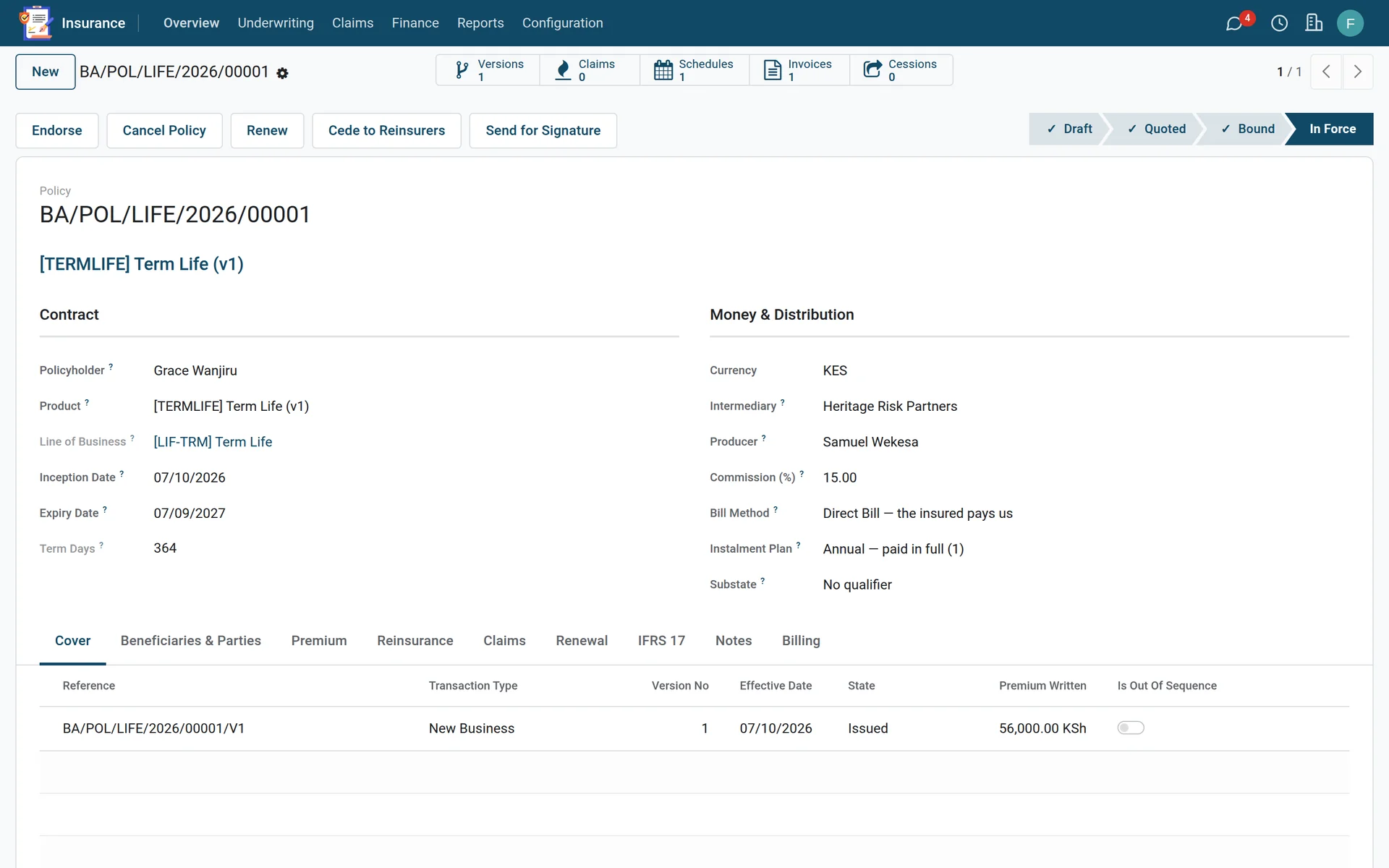Open Cessions share smart button
Image resolution: width=1389 pixels, height=868 pixels.
coord(901,70)
